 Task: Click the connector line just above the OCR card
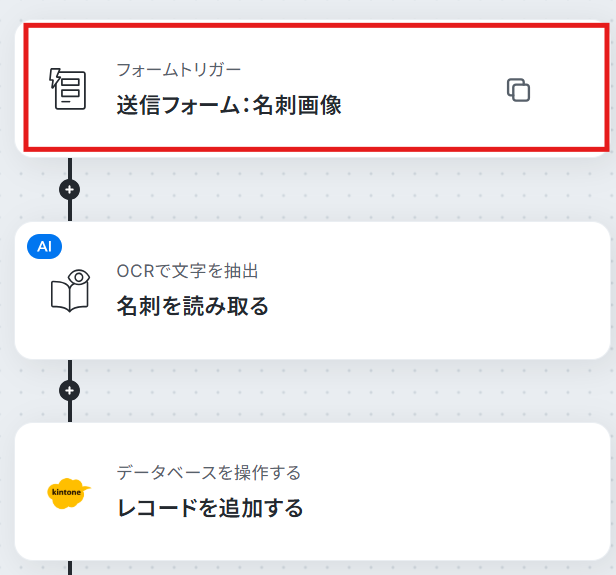click(70, 211)
